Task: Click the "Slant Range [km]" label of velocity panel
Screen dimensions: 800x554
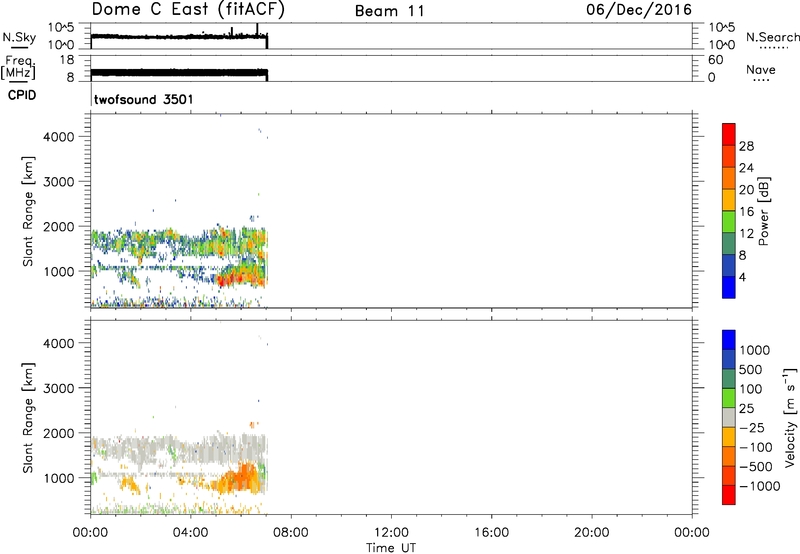Action: coord(28,418)
